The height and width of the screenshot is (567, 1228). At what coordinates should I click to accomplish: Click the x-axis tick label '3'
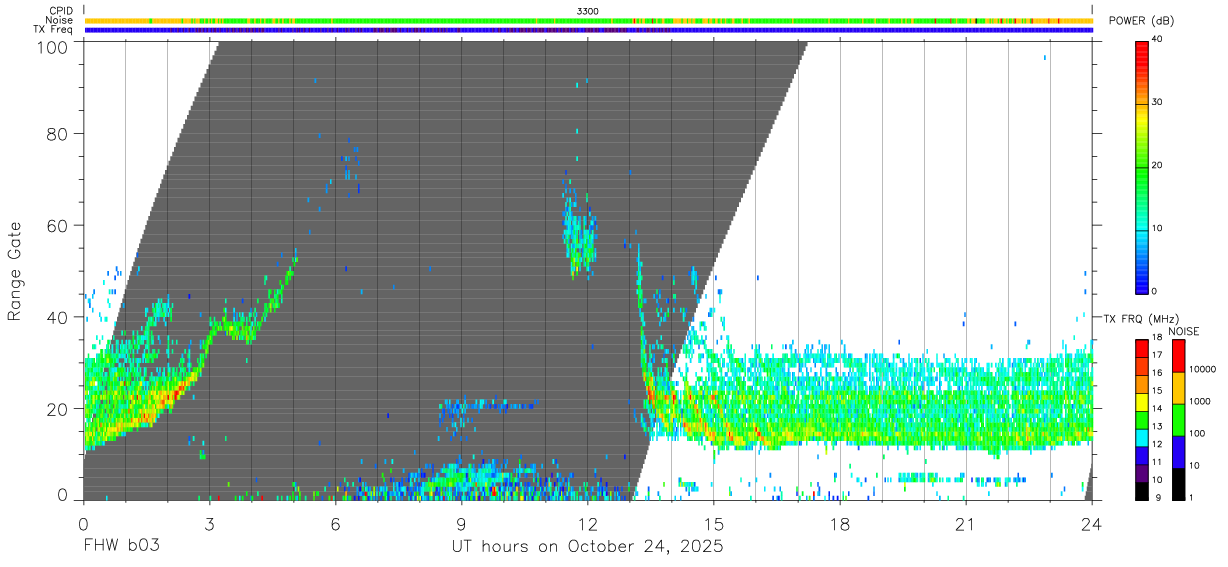pos(209,524)
